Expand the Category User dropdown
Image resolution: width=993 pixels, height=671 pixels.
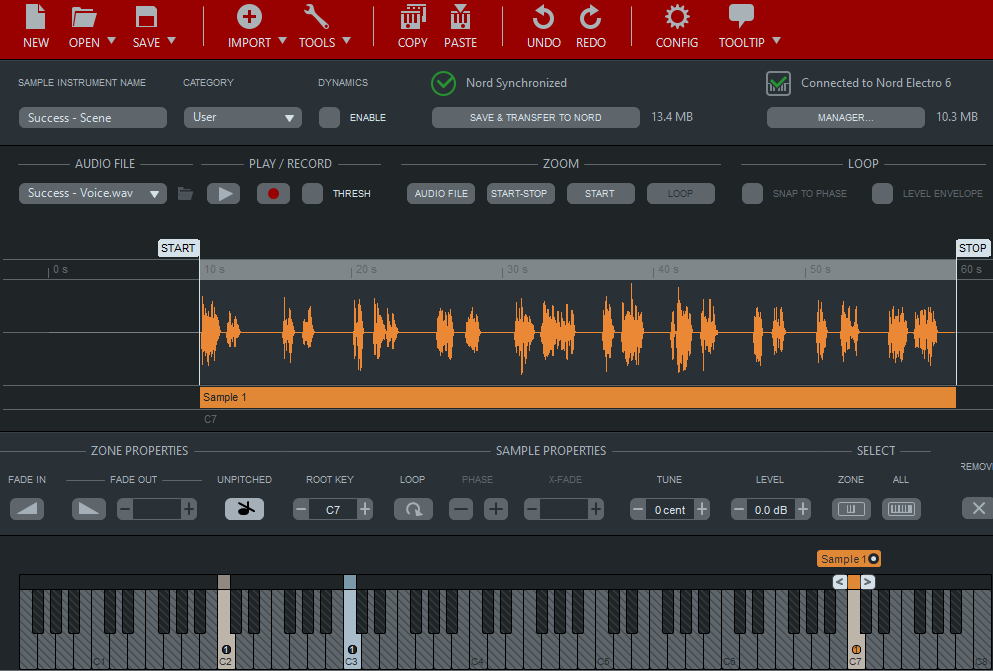(242, 118)
